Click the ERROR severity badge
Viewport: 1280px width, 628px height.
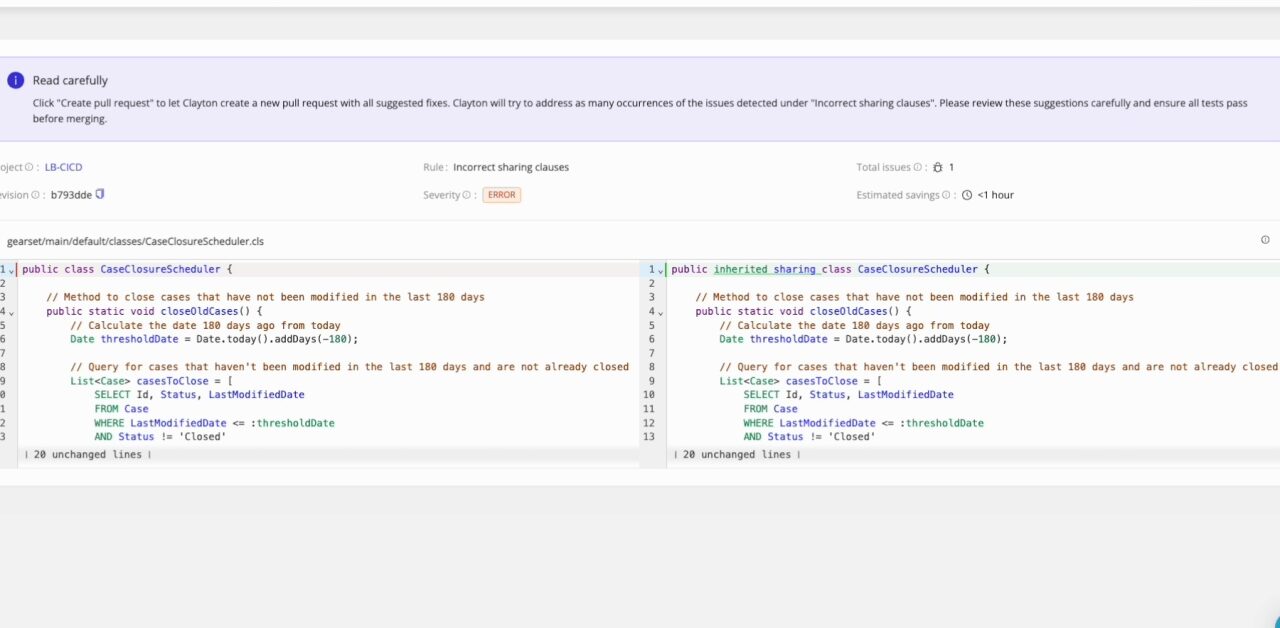tap(501, 195)
